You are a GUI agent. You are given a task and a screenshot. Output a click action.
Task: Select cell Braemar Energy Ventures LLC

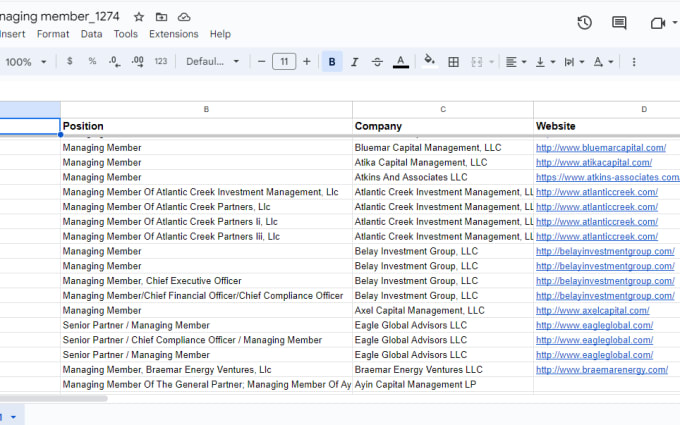pos(443,370)
